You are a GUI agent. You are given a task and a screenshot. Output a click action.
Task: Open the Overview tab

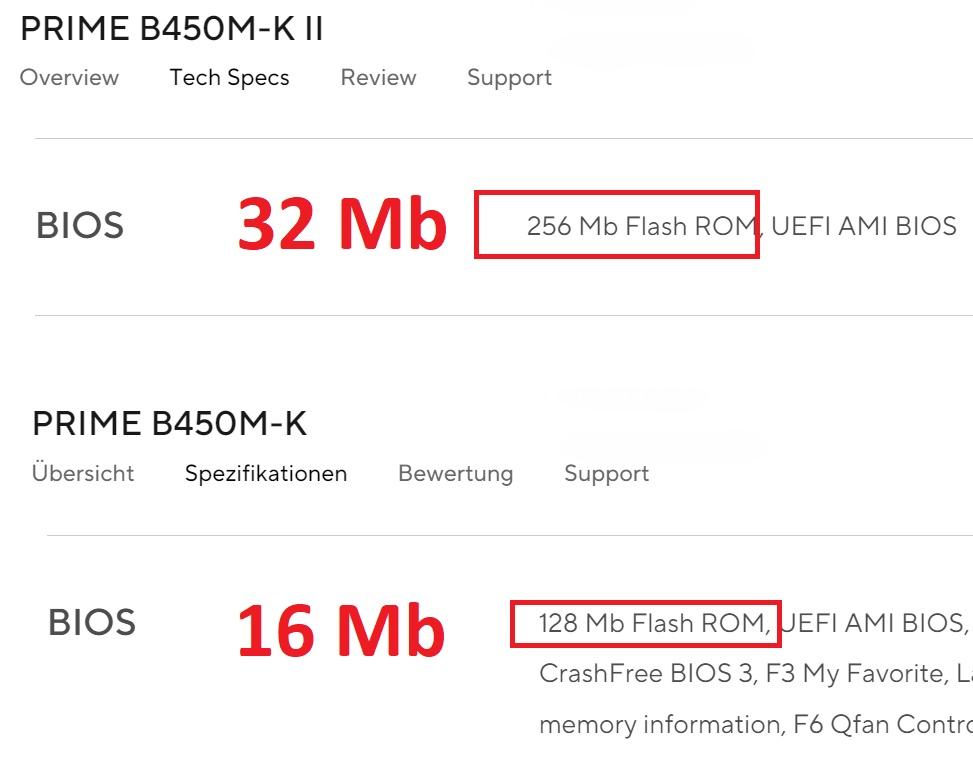pos(69,78)
